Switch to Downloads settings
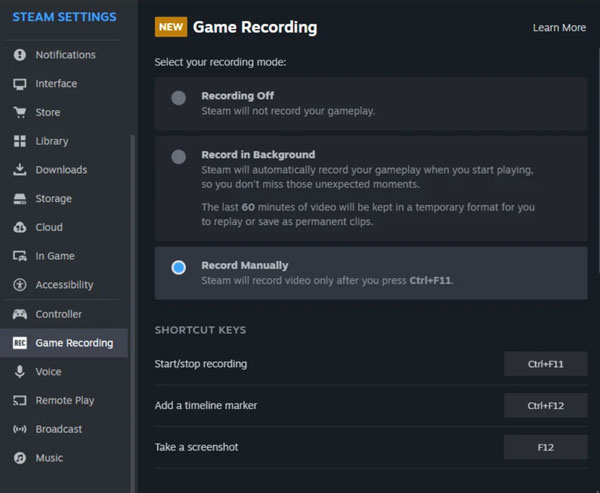The width and height of the screenshot is (600, 493). (x=64, y=170)
